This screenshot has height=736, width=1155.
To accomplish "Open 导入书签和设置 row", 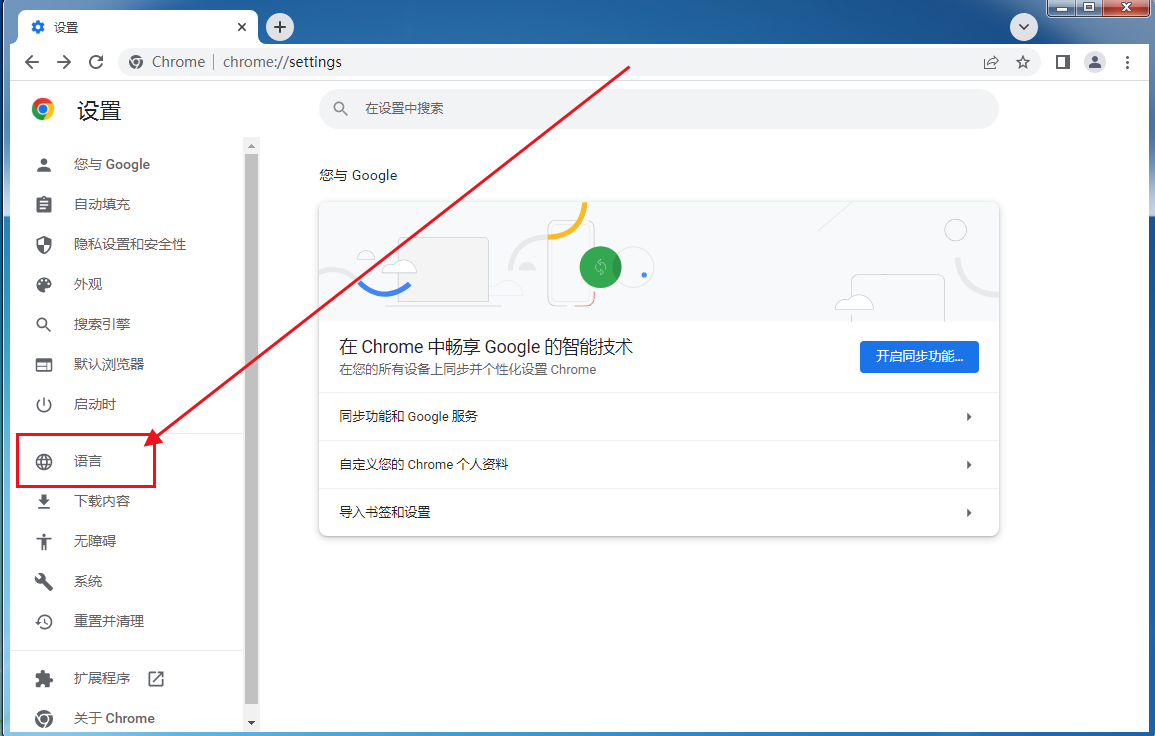I will click(x=659, y=513).
